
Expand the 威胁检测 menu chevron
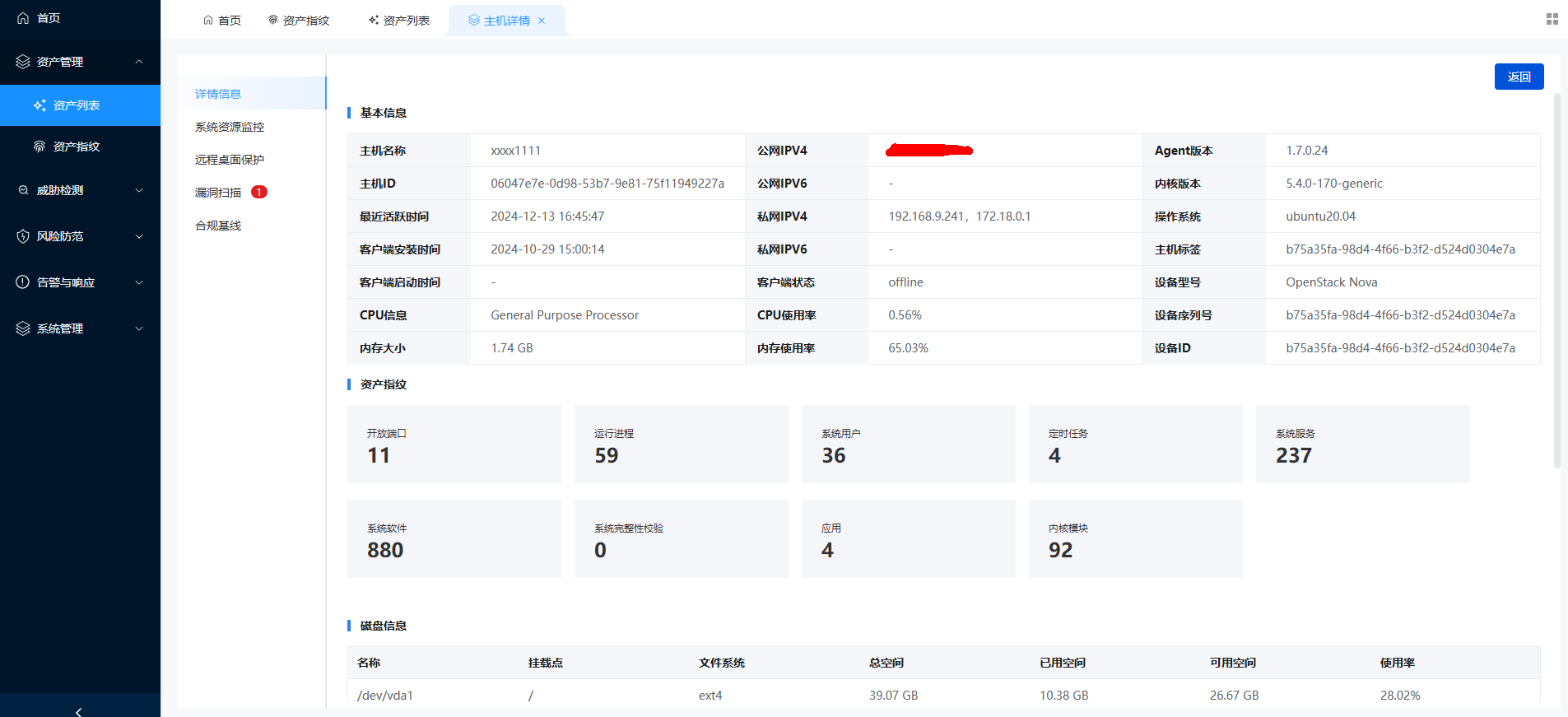(139, 190)
